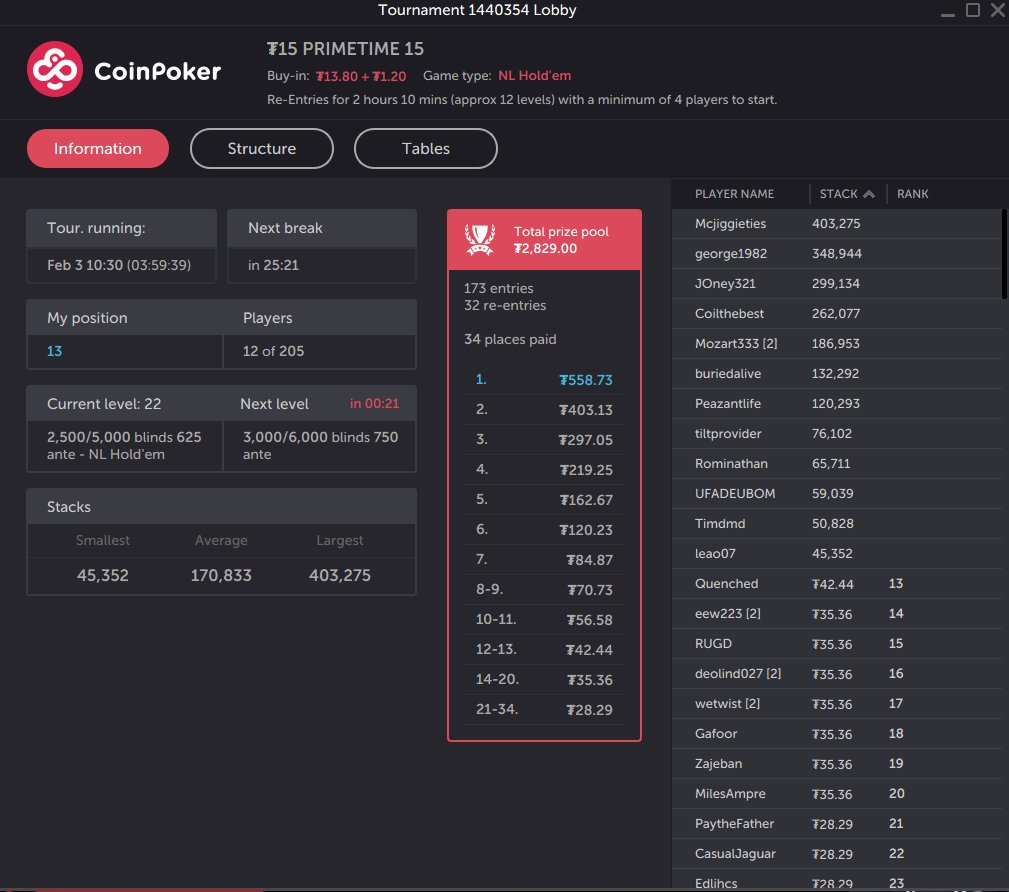Viewport: 1009px width, 892px height.
Task: Select player PaytheFather row
Action: (x=837, y=824)
